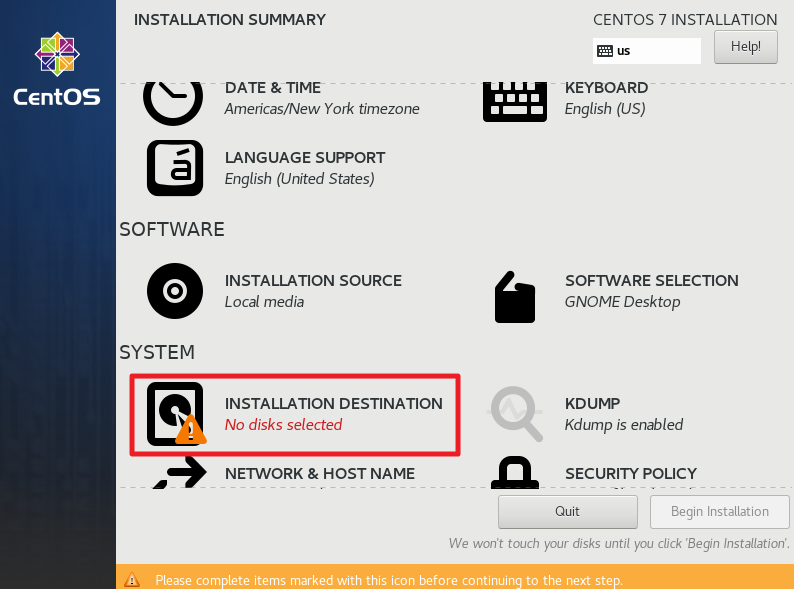Click the us keyboard layout indicator
The width and height of the screenshot is (794, 589).
647,51
